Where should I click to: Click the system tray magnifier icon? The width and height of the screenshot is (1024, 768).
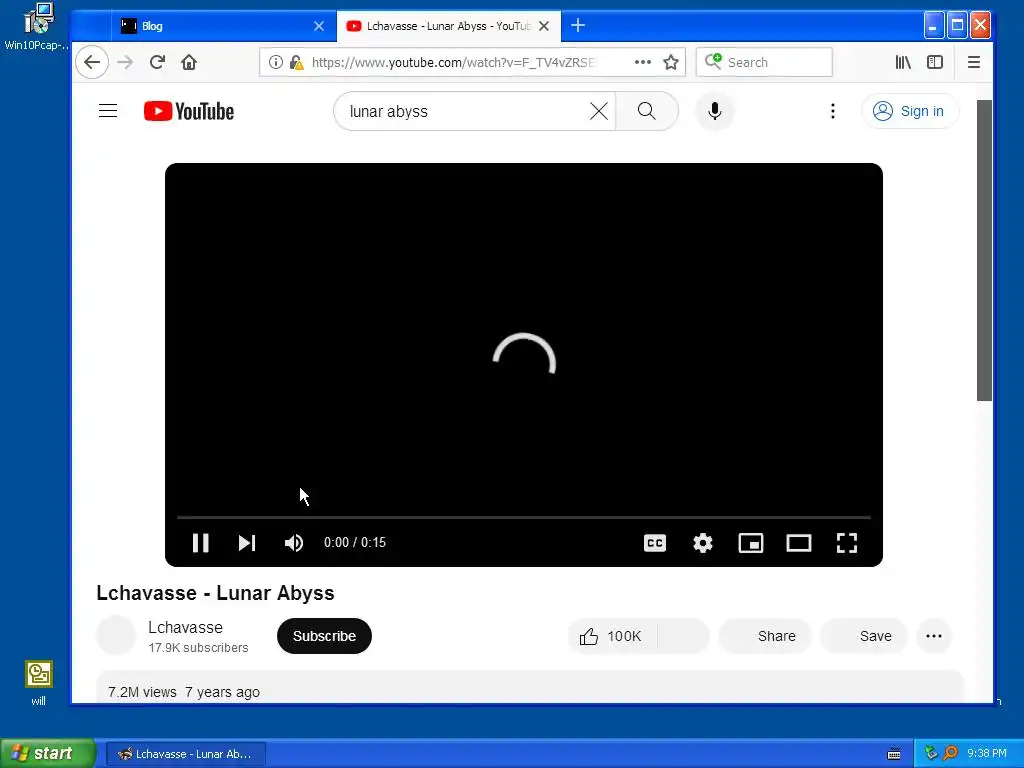point(950,754)
